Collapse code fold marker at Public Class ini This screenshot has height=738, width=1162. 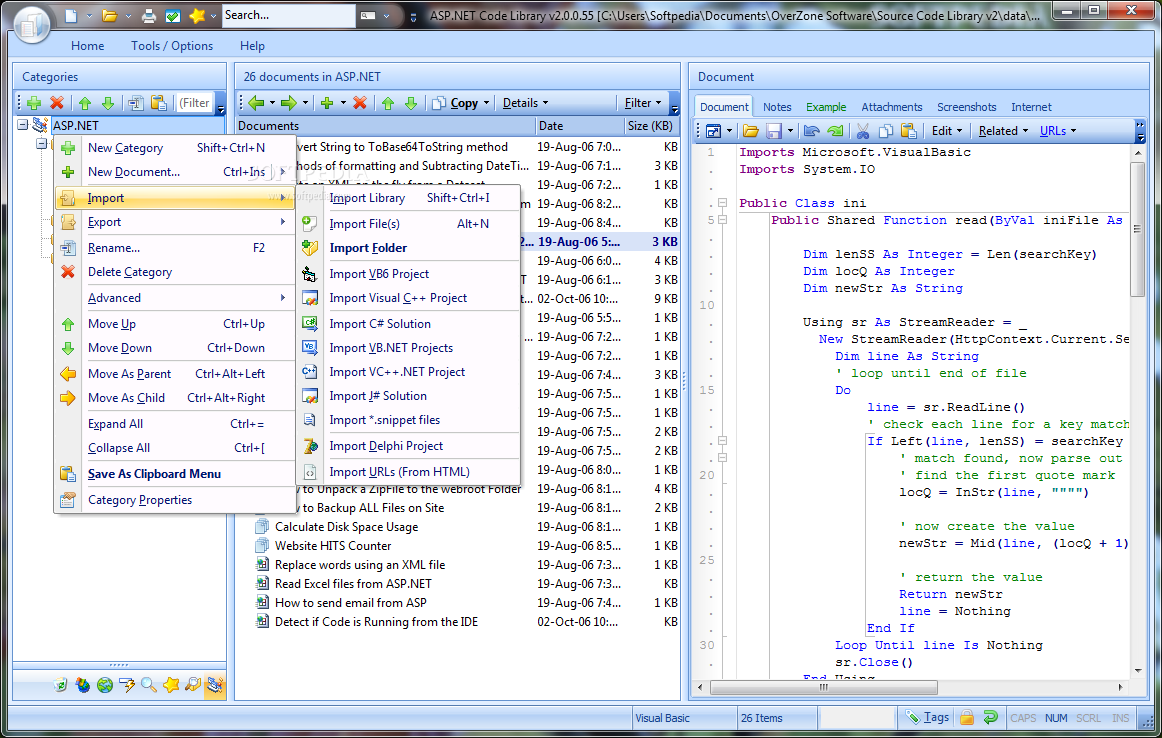(722, 202)
